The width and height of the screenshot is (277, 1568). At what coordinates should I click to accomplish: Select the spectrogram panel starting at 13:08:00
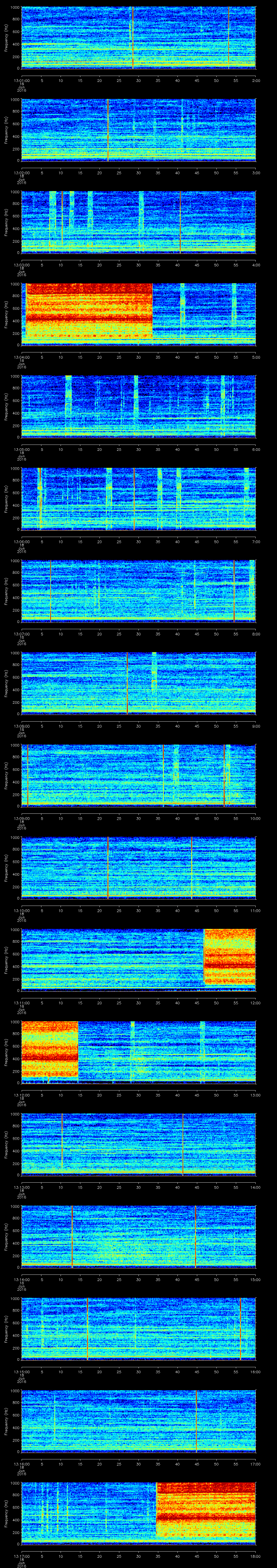point(138,683)
